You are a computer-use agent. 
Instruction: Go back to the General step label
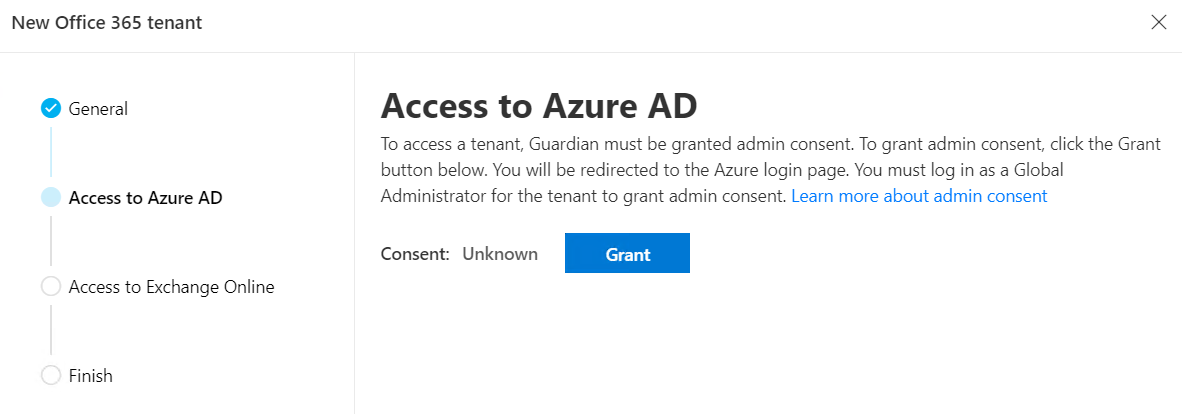(x=98, y=109)
